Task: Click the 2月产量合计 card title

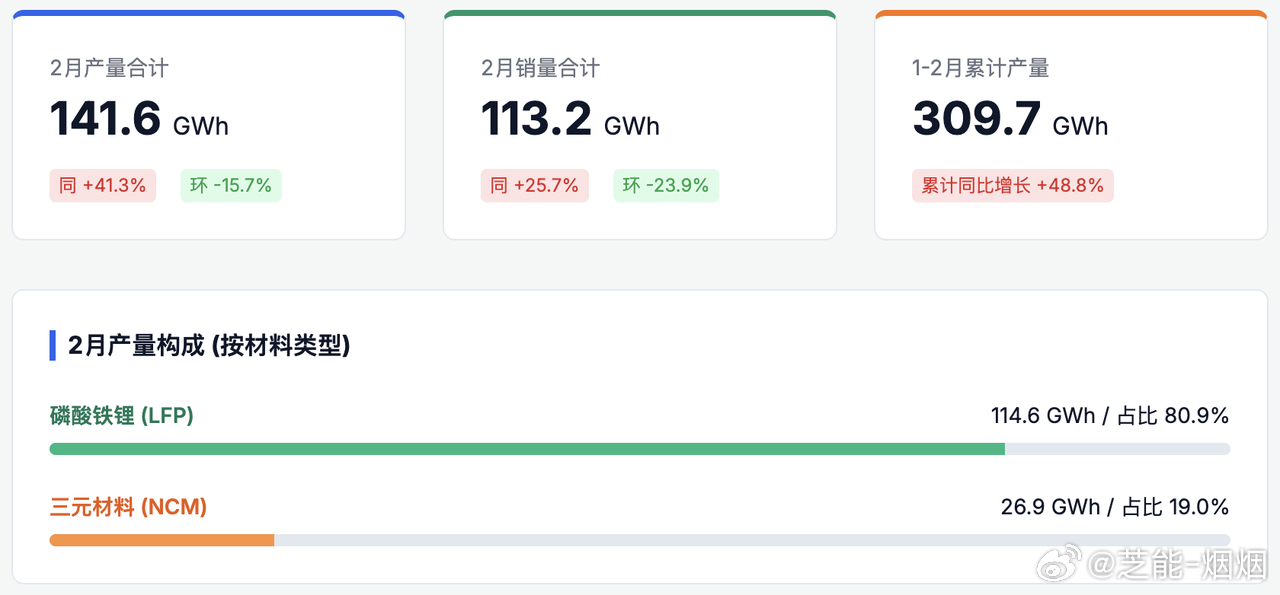Action: [x=109, y=68]
